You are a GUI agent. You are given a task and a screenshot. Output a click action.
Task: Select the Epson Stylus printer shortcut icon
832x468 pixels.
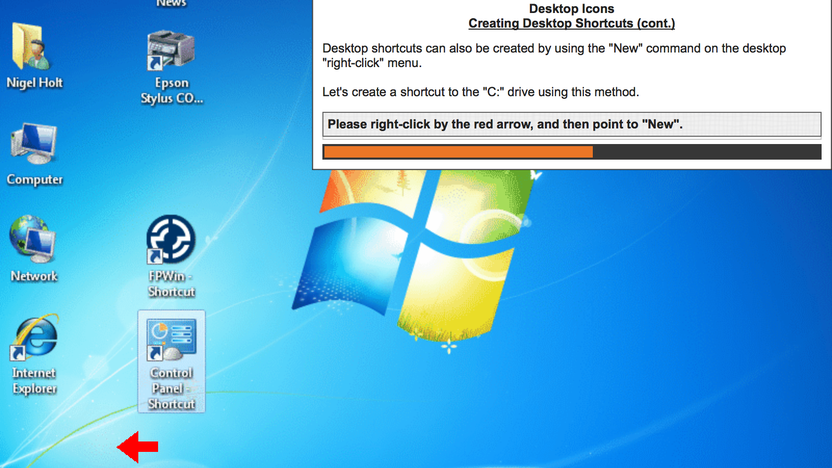171,50
